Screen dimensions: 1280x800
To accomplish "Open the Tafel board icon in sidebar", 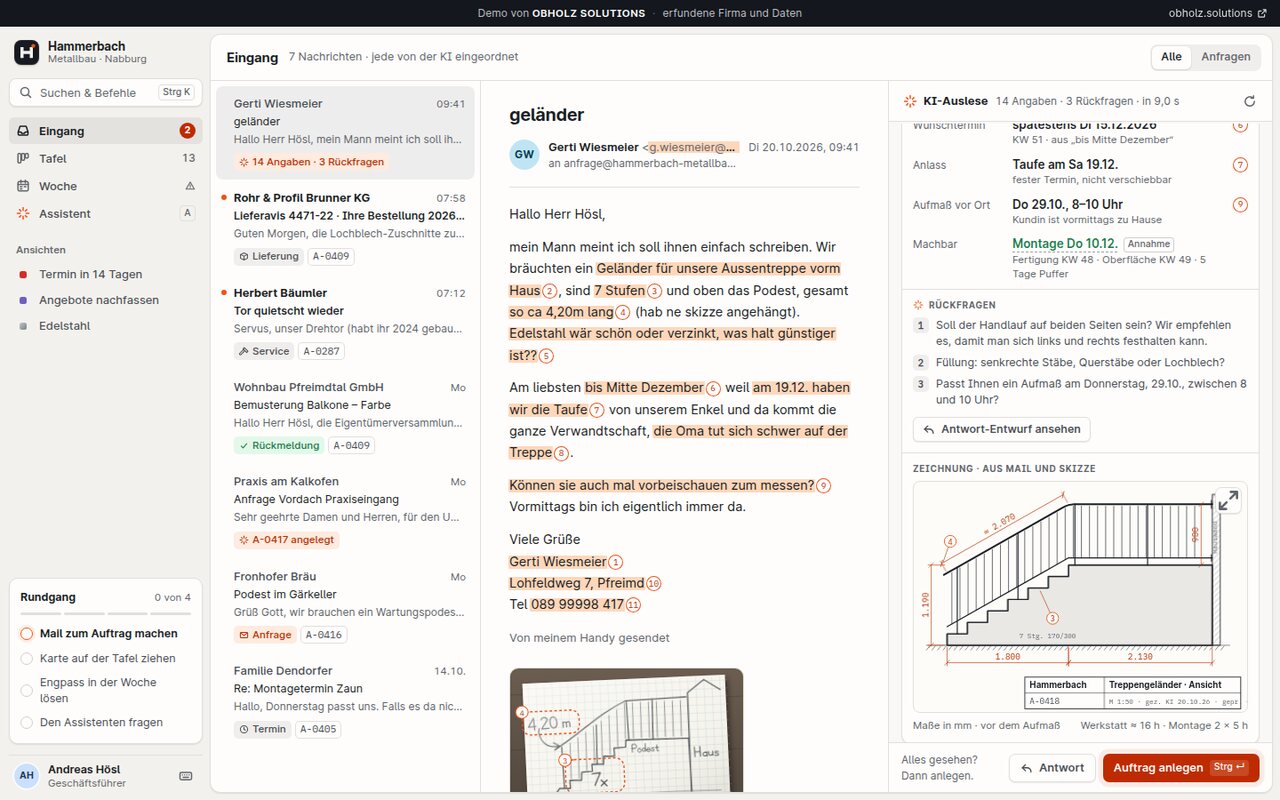I will (23, 158).
